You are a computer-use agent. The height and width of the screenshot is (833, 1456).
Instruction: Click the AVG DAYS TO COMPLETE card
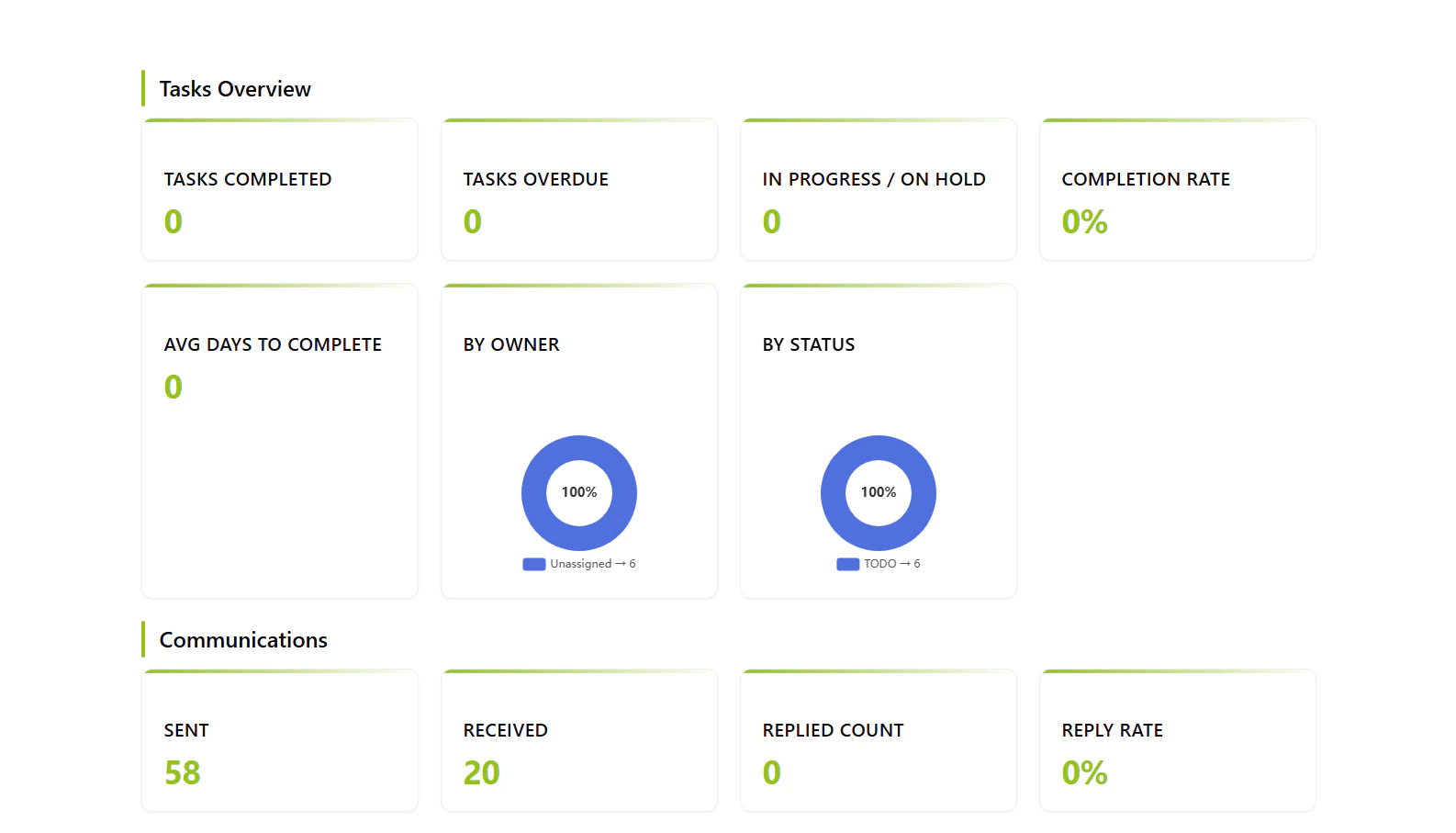tap(279, 440)
